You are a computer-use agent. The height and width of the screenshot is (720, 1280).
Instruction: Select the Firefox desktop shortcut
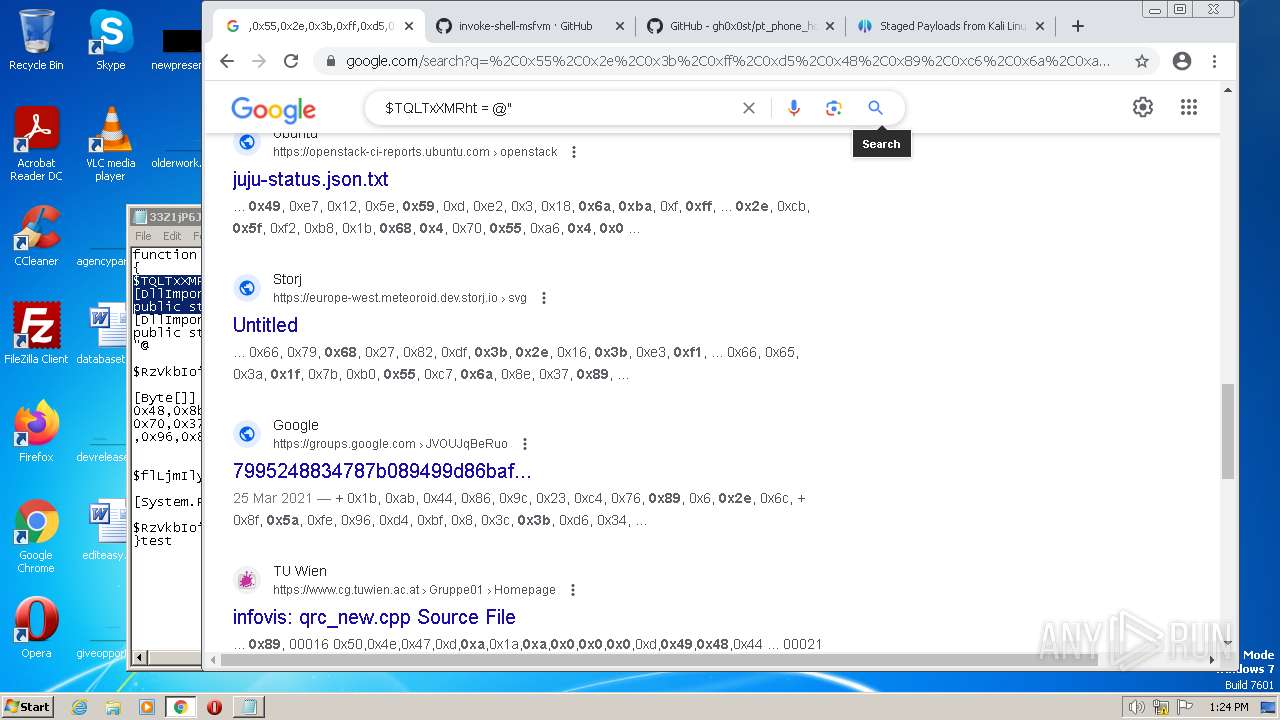[36, 432]
